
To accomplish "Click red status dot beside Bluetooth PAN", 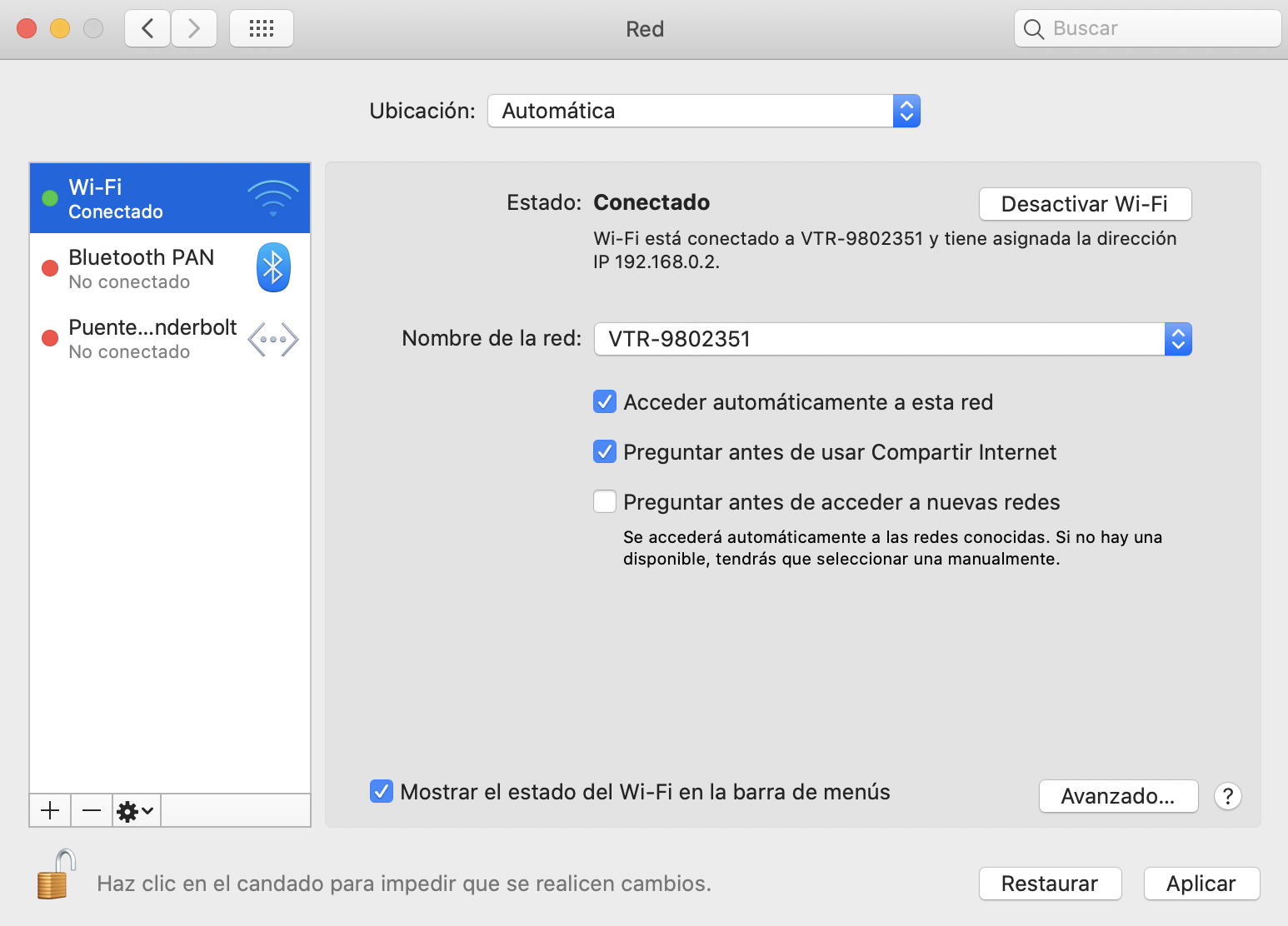I will pos(50,268).
